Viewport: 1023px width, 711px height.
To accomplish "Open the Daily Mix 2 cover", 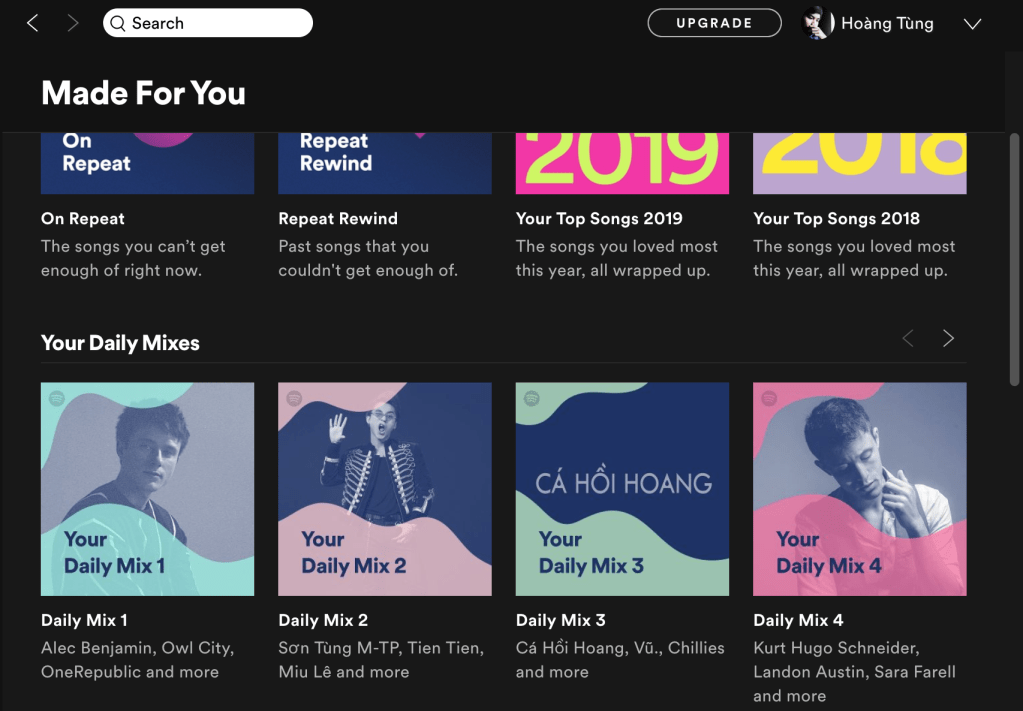I will tap(384, 489).
